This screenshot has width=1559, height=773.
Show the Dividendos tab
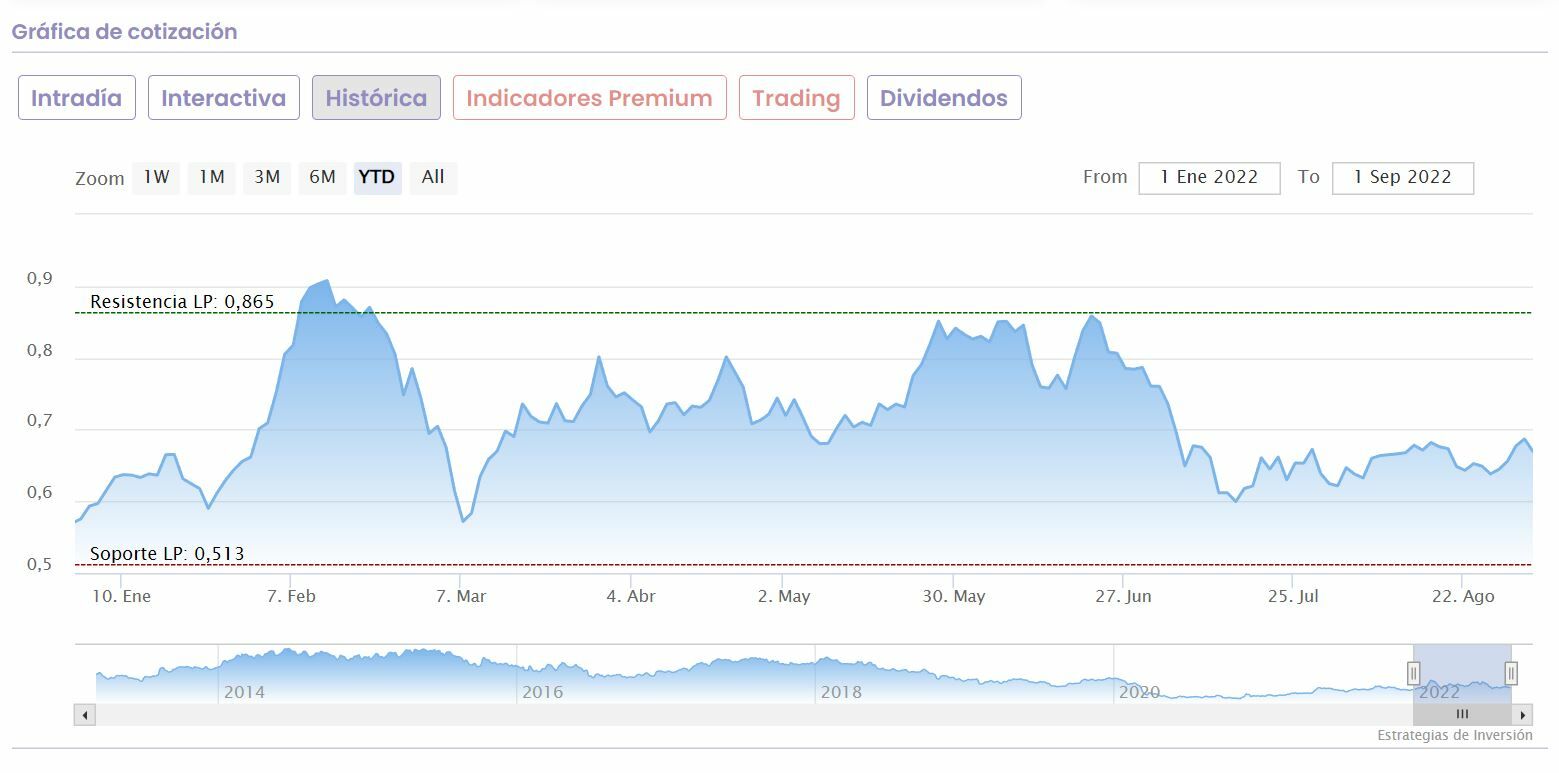click(943, 98)
